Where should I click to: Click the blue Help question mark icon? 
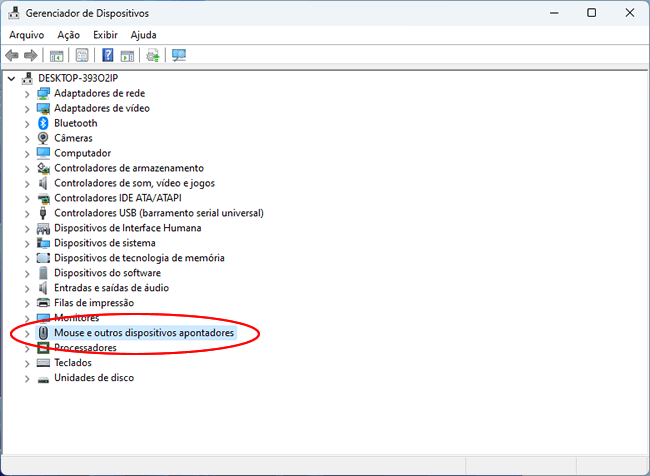[x=108, y=55]
